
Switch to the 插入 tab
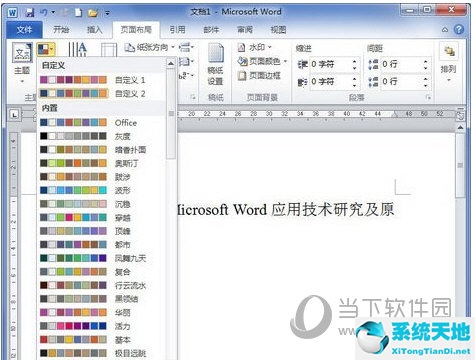[94, 30]
